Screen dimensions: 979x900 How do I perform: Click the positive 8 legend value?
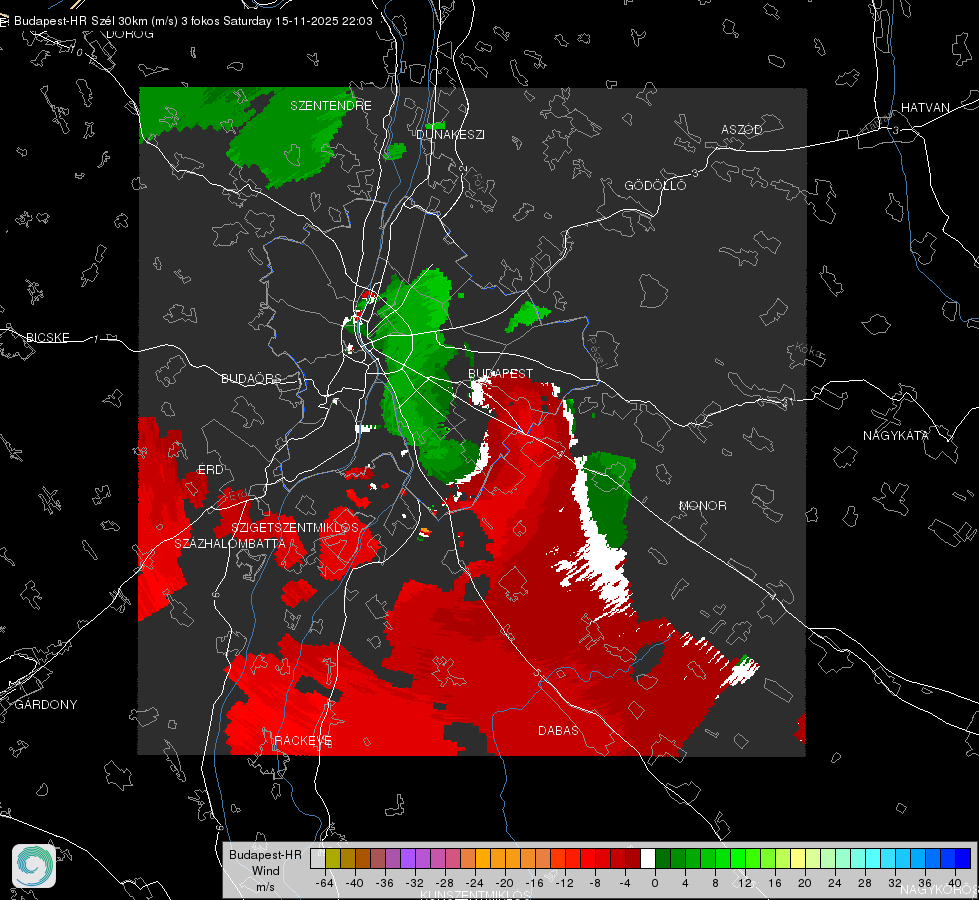tap(715, 883)
